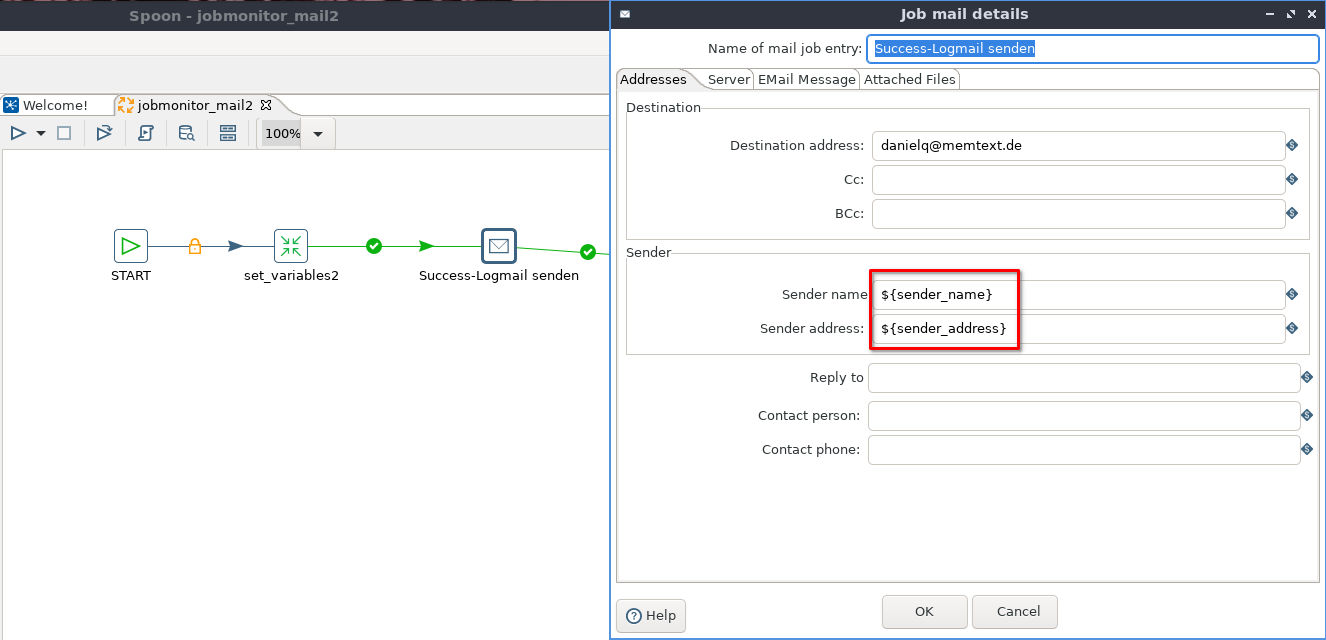
Task: Click the Get SQL script icon
Action: pyautogui.click(x=146, y=133)
